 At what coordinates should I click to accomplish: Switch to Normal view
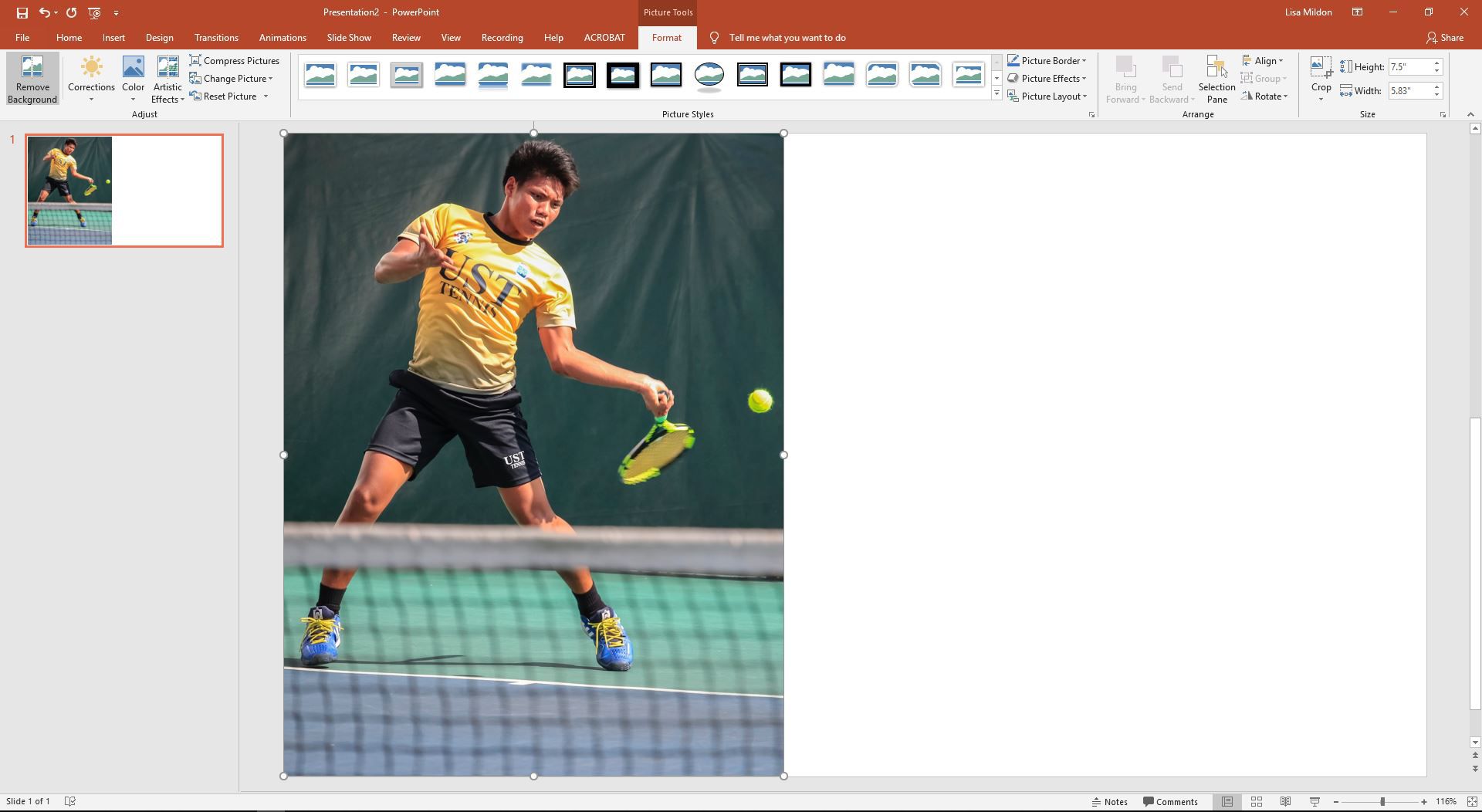[1227, 802]
